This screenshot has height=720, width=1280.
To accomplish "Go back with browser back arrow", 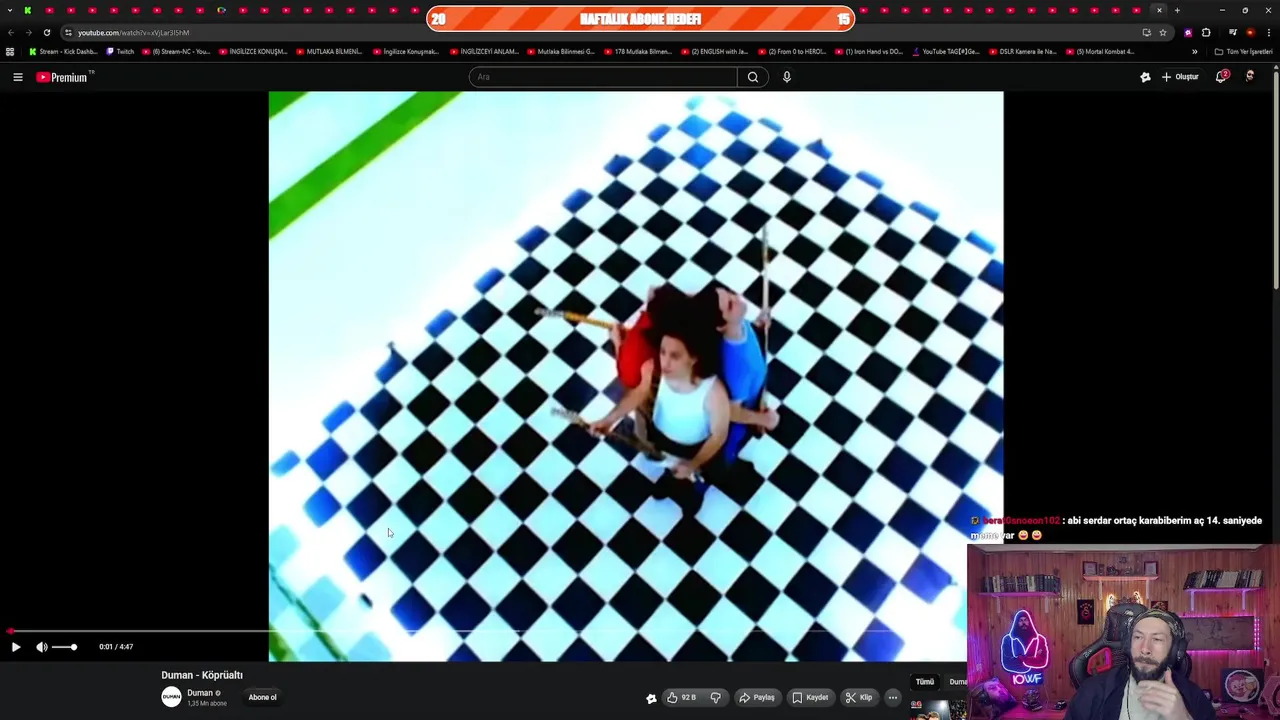I will pyautogui.click(x=10, y=32).
